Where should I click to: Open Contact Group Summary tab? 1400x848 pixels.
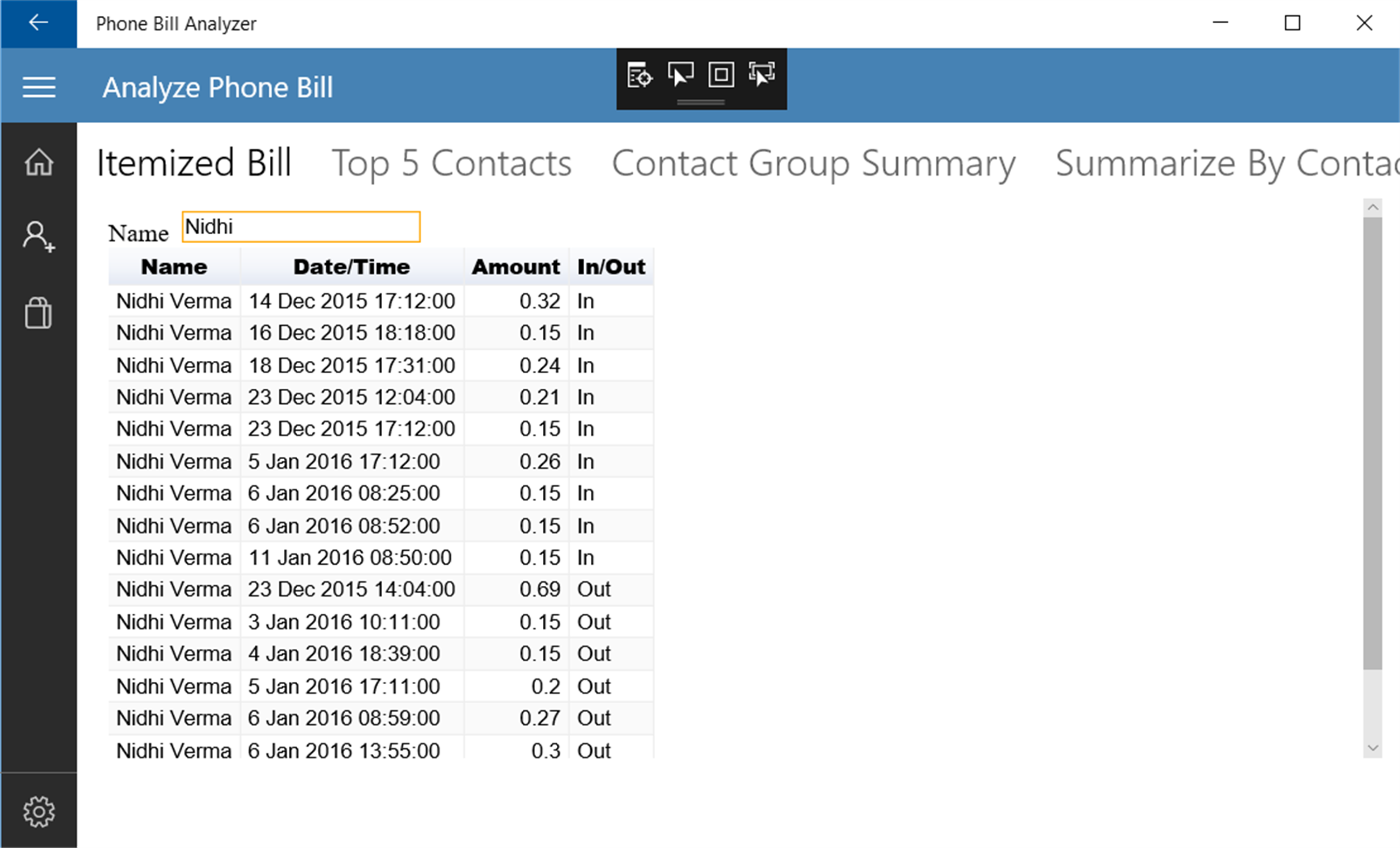(x=813, y=164)
